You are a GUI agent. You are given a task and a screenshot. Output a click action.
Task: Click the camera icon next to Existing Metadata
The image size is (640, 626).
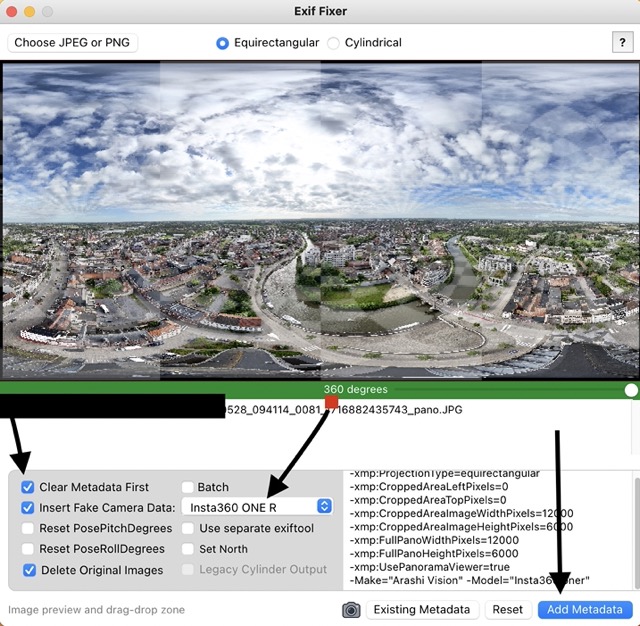pos(351,609)
